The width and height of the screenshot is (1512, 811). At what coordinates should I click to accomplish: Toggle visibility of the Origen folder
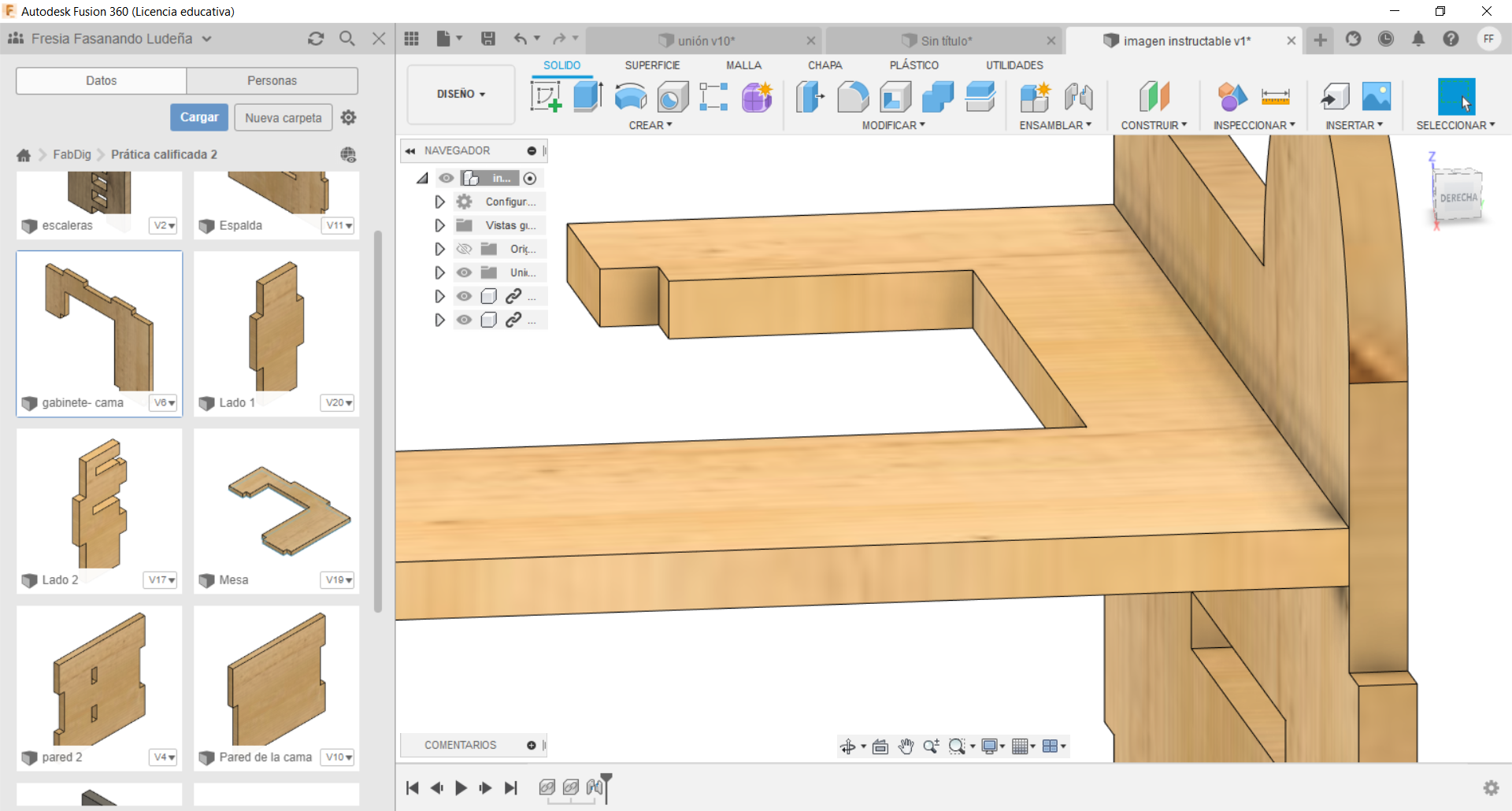coord(465,249)
